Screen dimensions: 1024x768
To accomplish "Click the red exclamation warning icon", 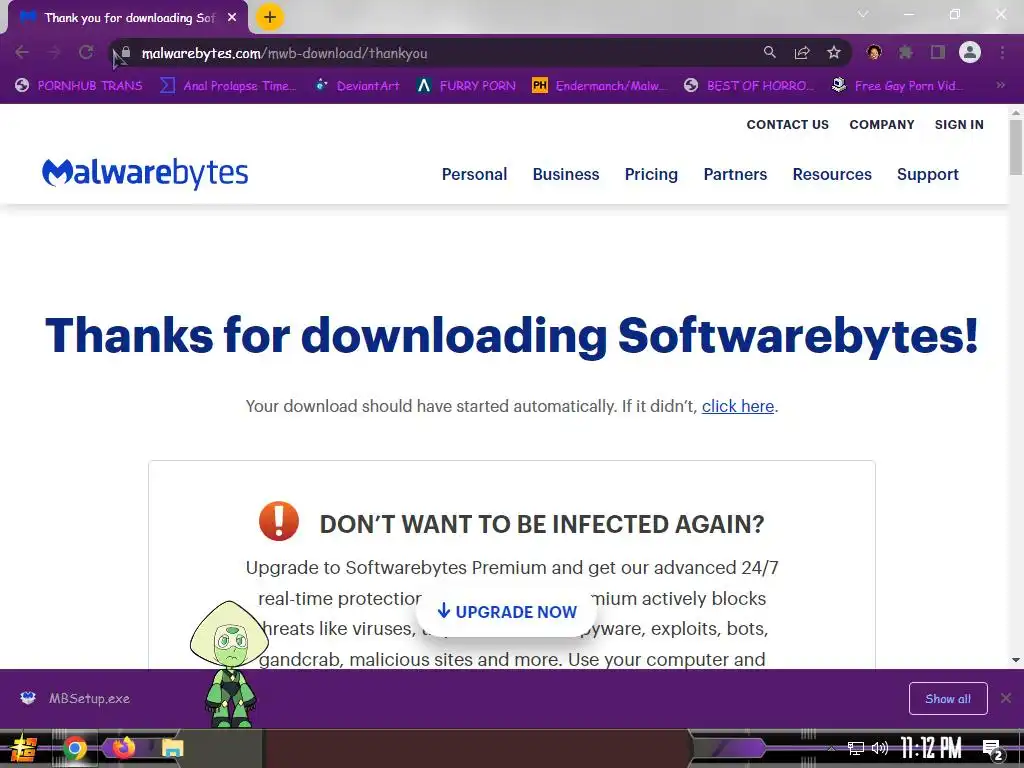I will coord(279,521).
